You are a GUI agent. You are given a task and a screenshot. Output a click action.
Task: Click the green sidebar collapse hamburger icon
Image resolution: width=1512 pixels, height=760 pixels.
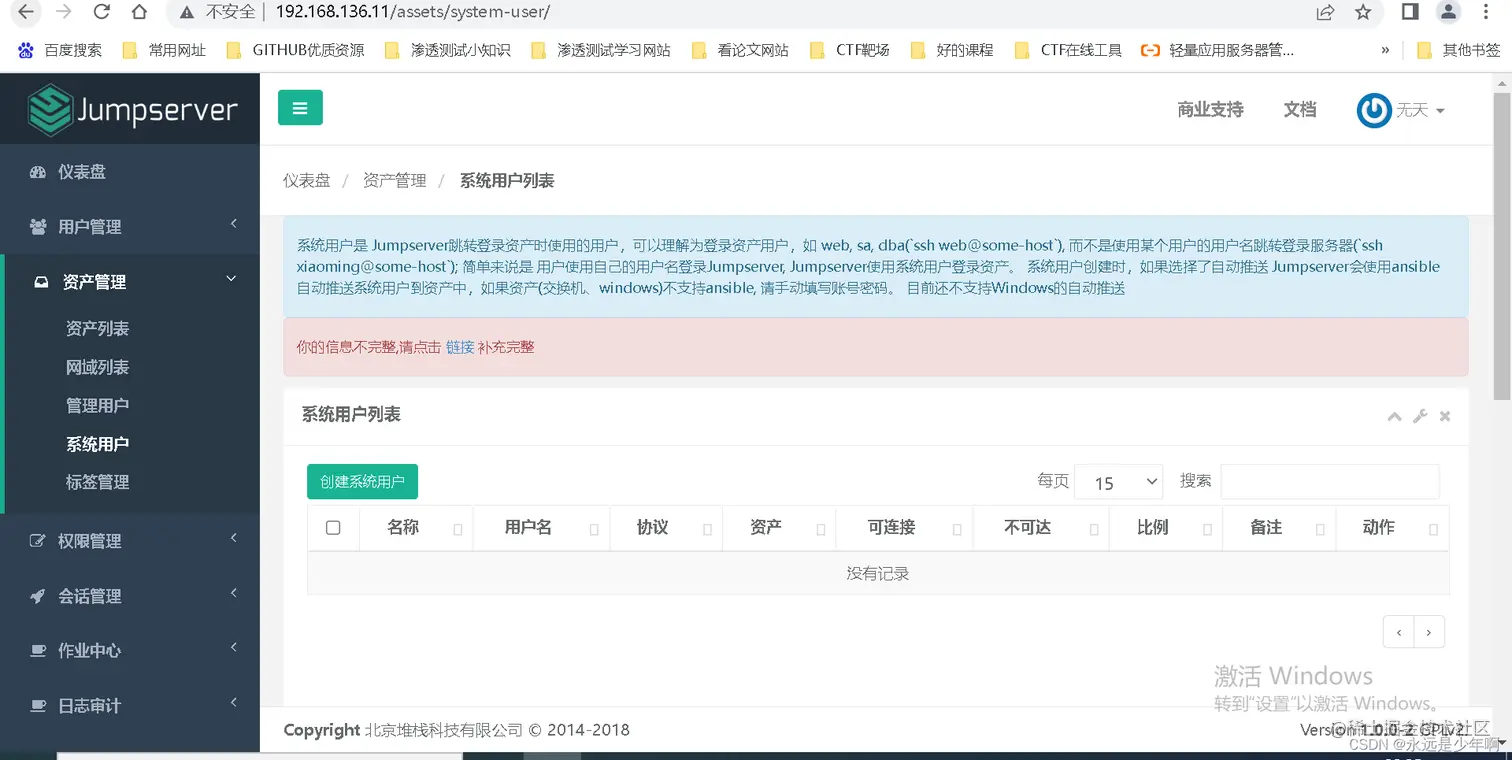[x=300, y=107]
